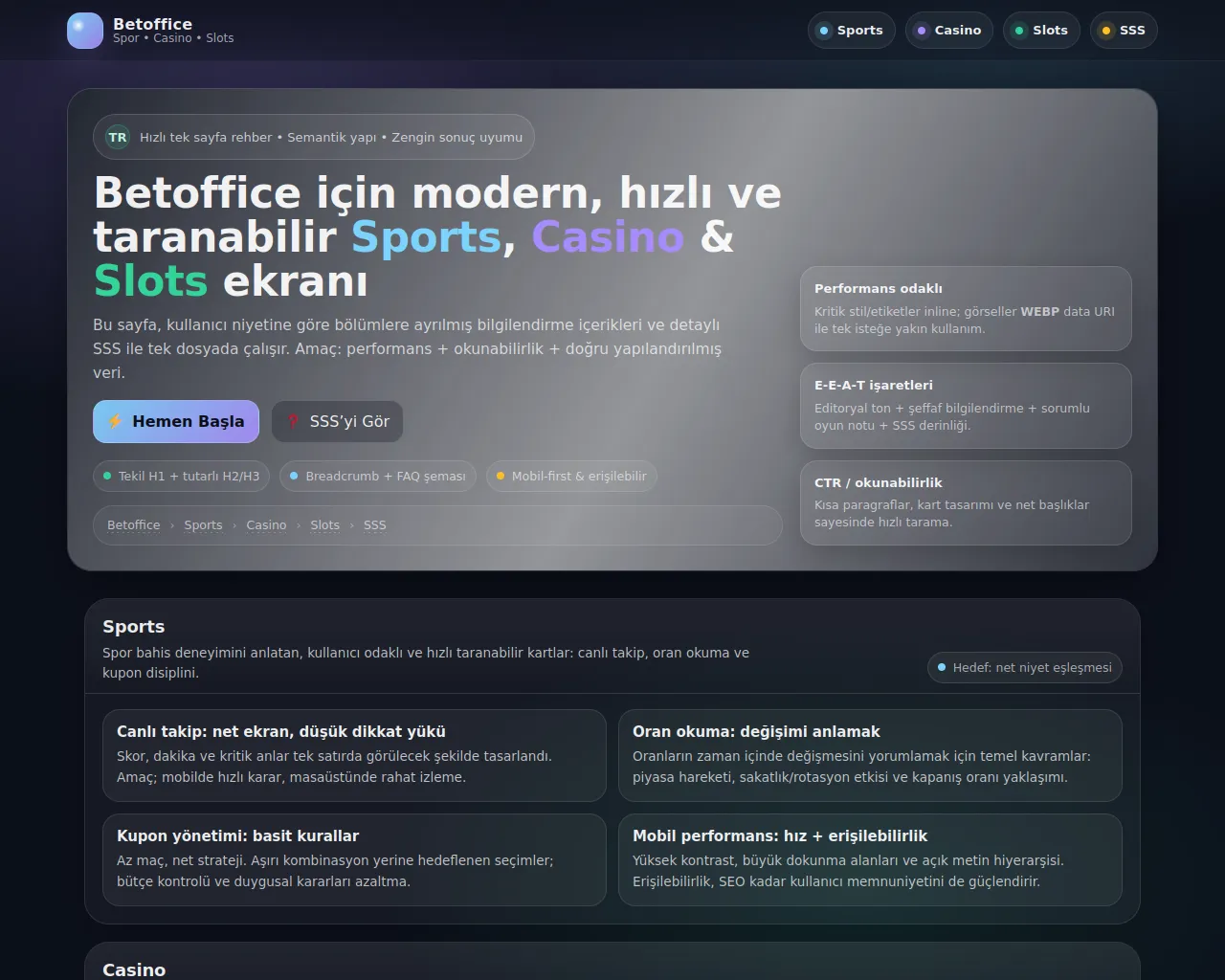Click the Mobil-first & erişilebilir chip

571,476
